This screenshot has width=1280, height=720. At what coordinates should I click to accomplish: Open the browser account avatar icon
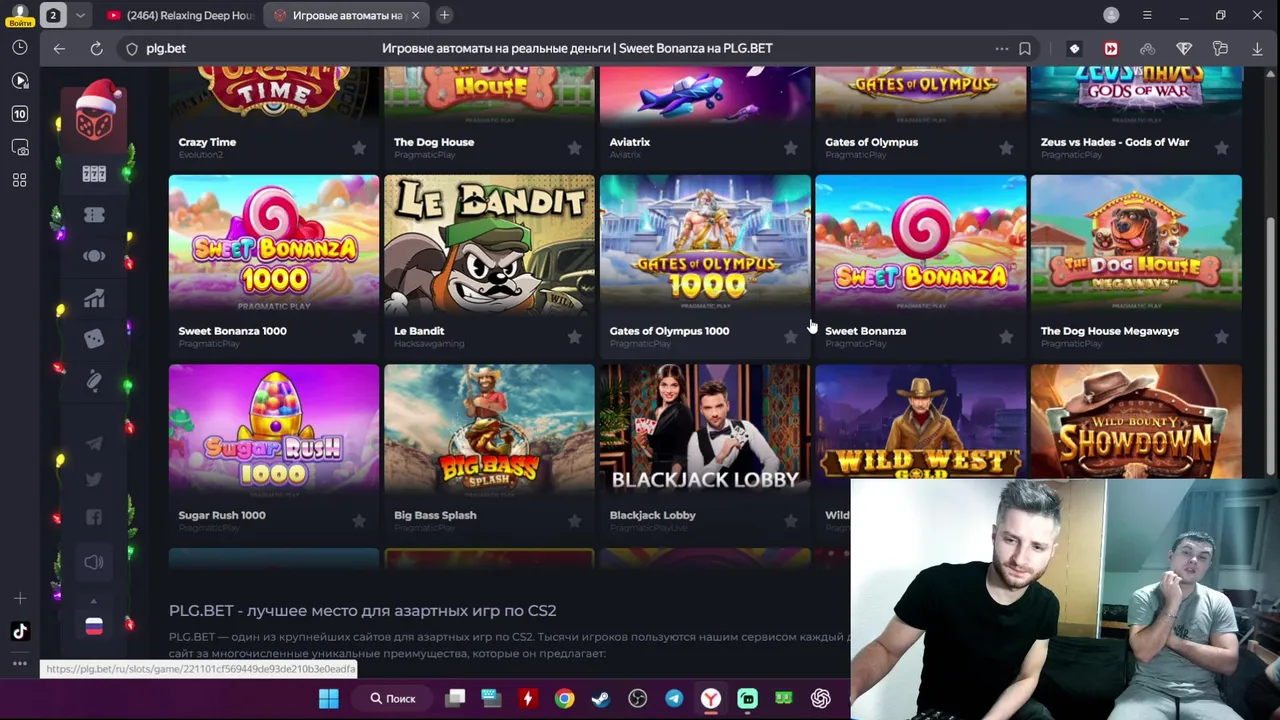point(1111,15)
